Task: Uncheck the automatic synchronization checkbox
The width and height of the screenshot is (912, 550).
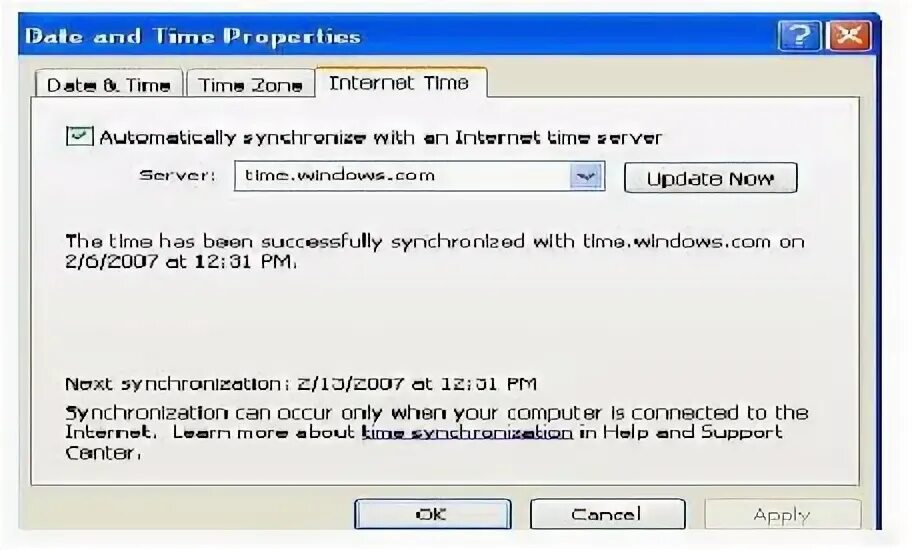Action: (x=79, y=136)
